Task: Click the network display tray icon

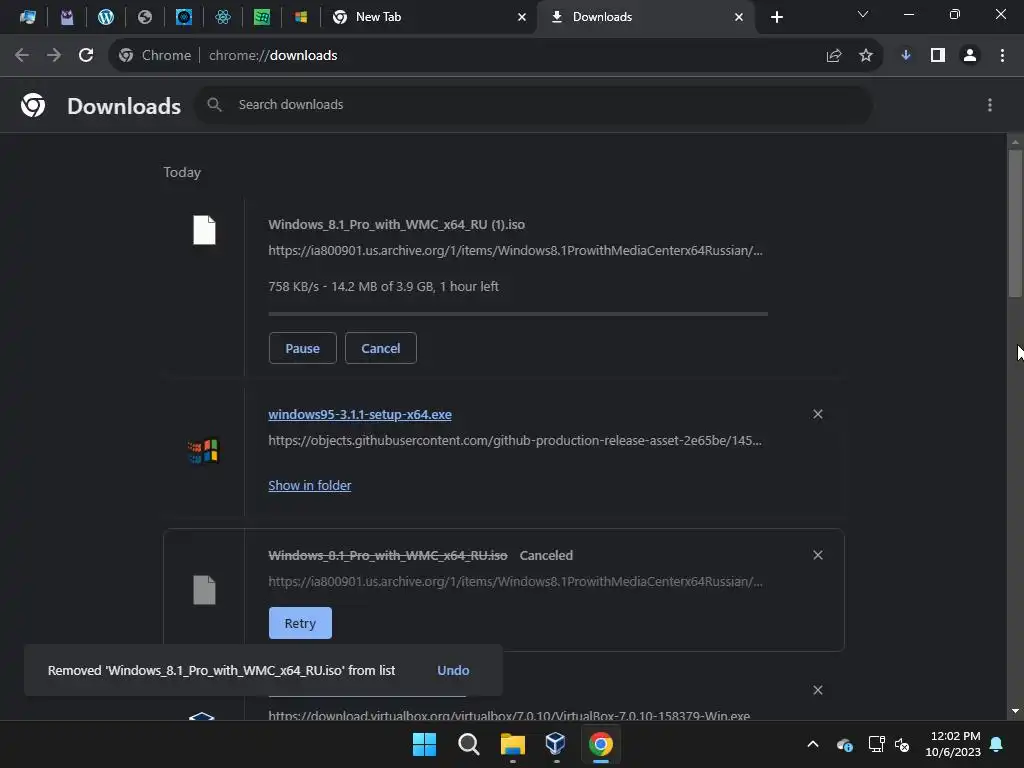Action: 876,744
